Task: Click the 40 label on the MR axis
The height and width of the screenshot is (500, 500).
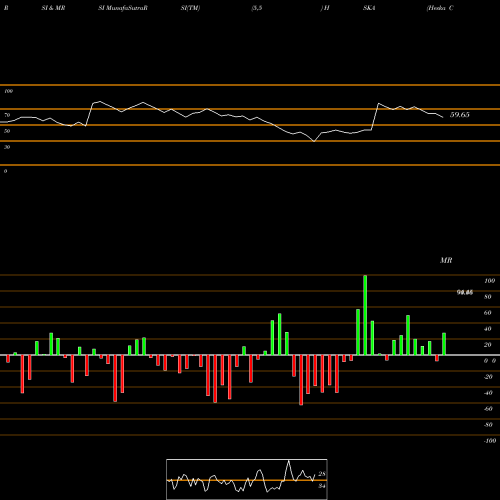Action: tap(488, 329)
